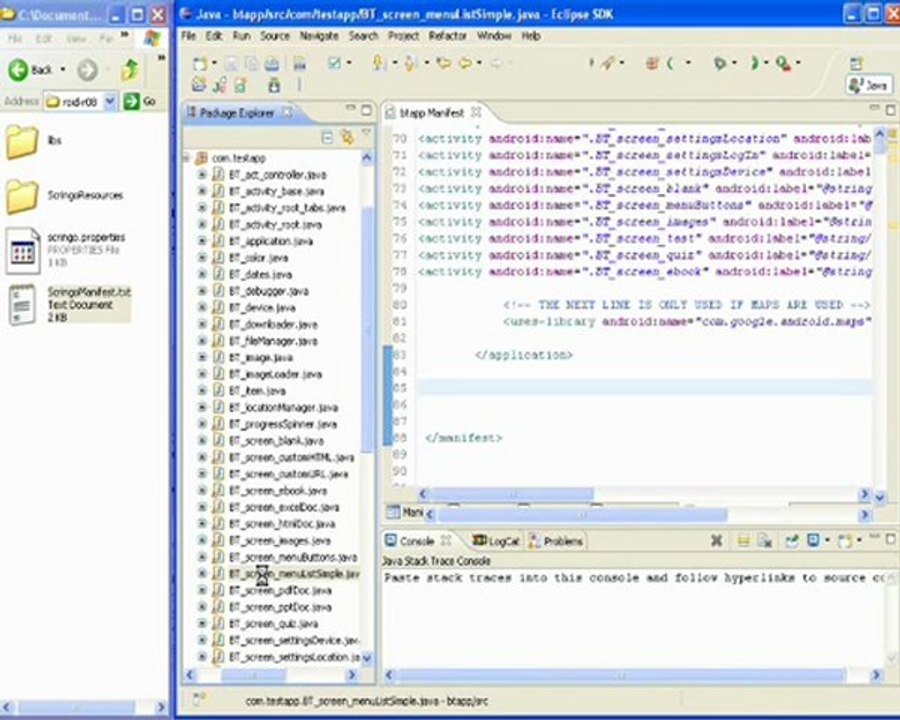Expand BT_application.java in Package Explorer
The height and width of the screenshot is (720, 900).
coord(202,241)
